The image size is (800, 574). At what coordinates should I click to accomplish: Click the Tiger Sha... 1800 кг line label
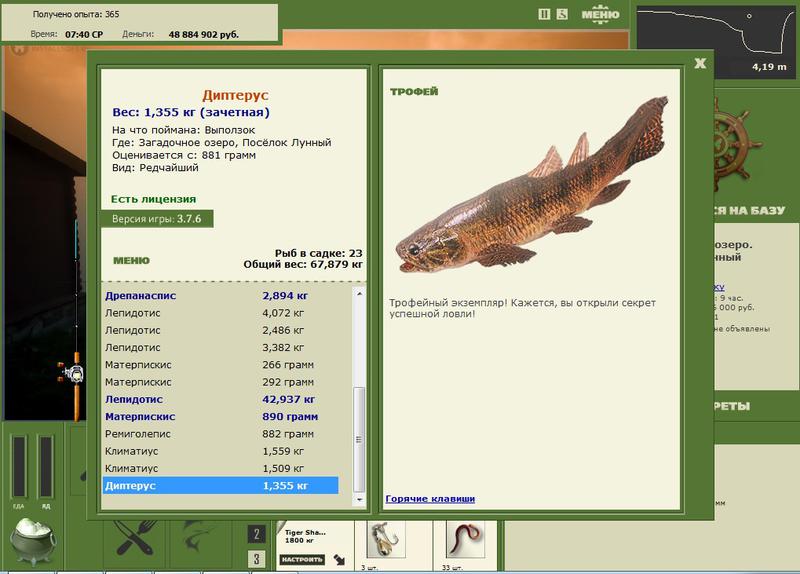coord(305,536)
